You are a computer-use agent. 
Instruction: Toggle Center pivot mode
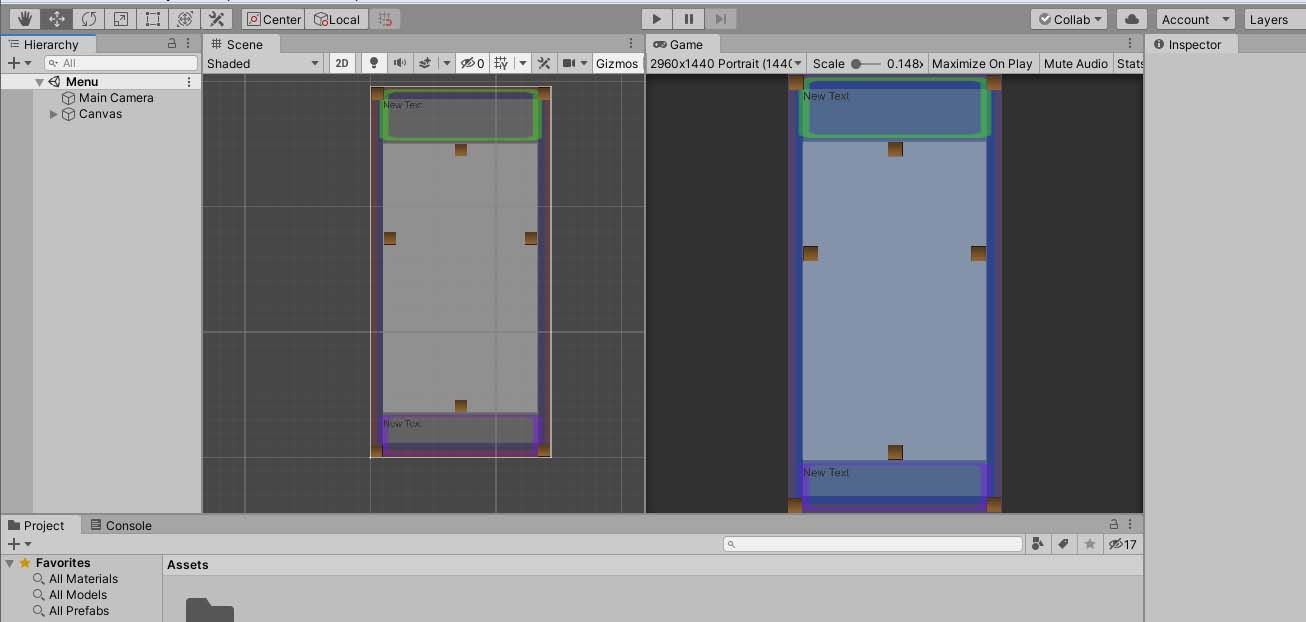point(274,19)
